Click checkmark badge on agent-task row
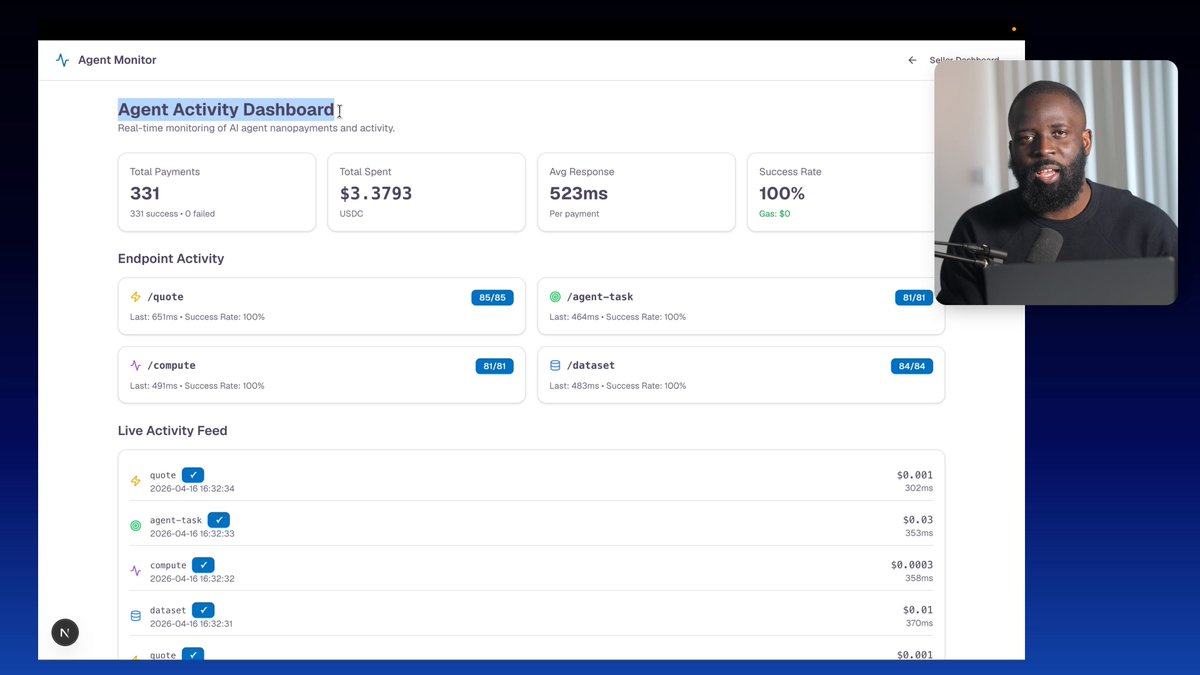 (x=219, y=520)
